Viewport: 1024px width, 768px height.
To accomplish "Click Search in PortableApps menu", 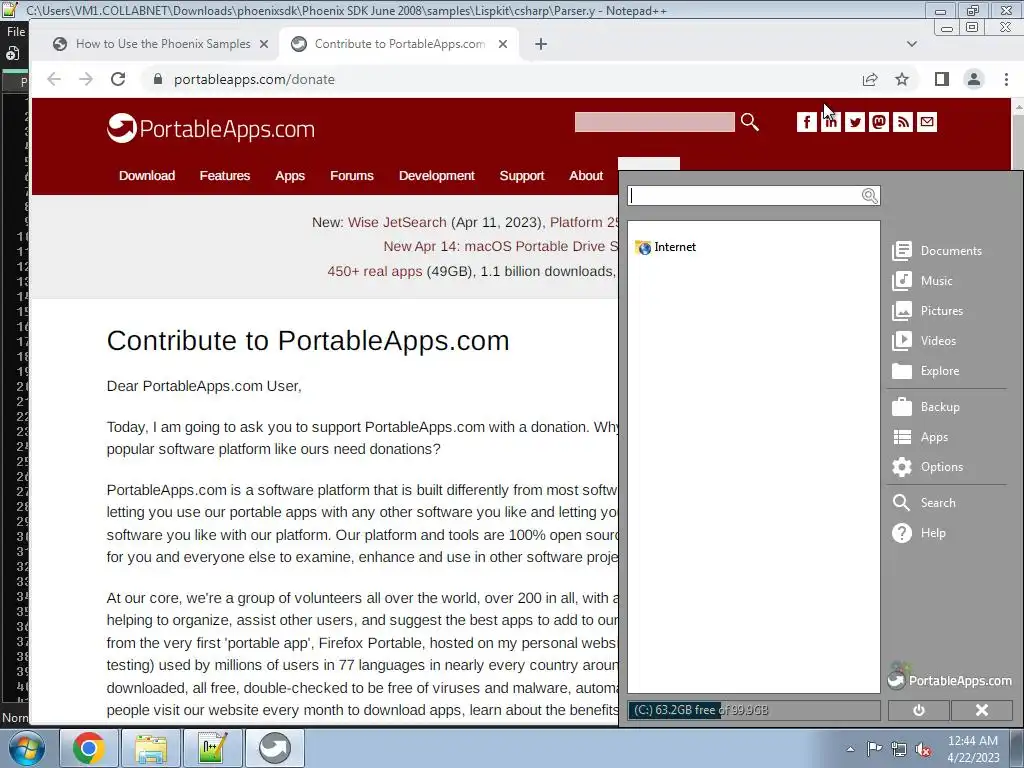I will [924, 503].
